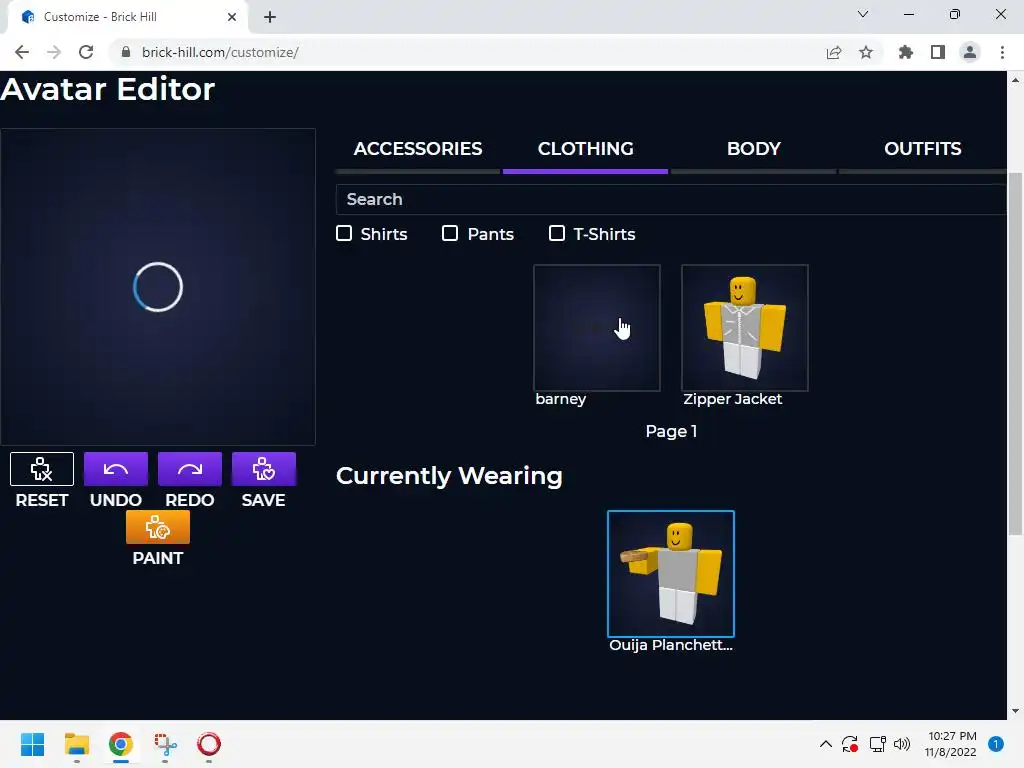Viewport: 1024px width, 768px height.
Task: Toggle the browser side panel icon
Action: [938, 52]
